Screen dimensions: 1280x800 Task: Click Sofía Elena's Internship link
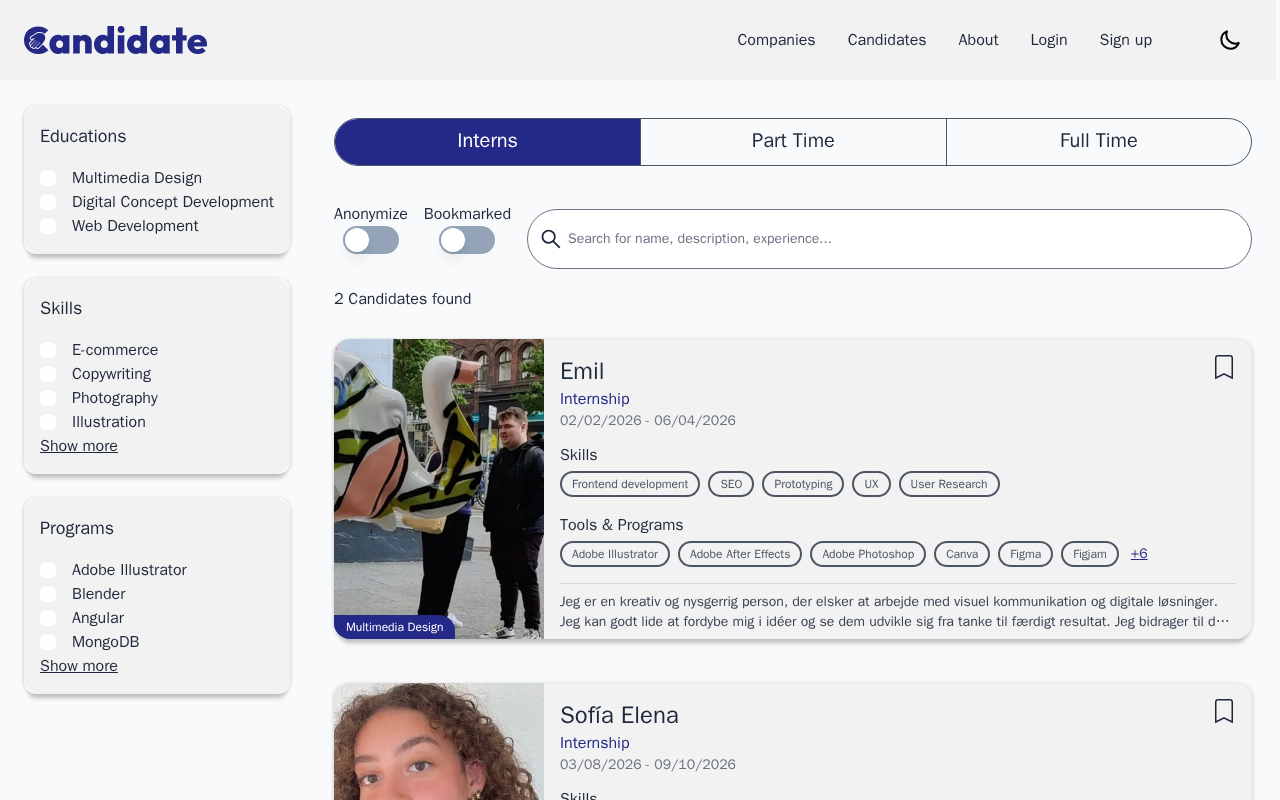tap(595, 743)
